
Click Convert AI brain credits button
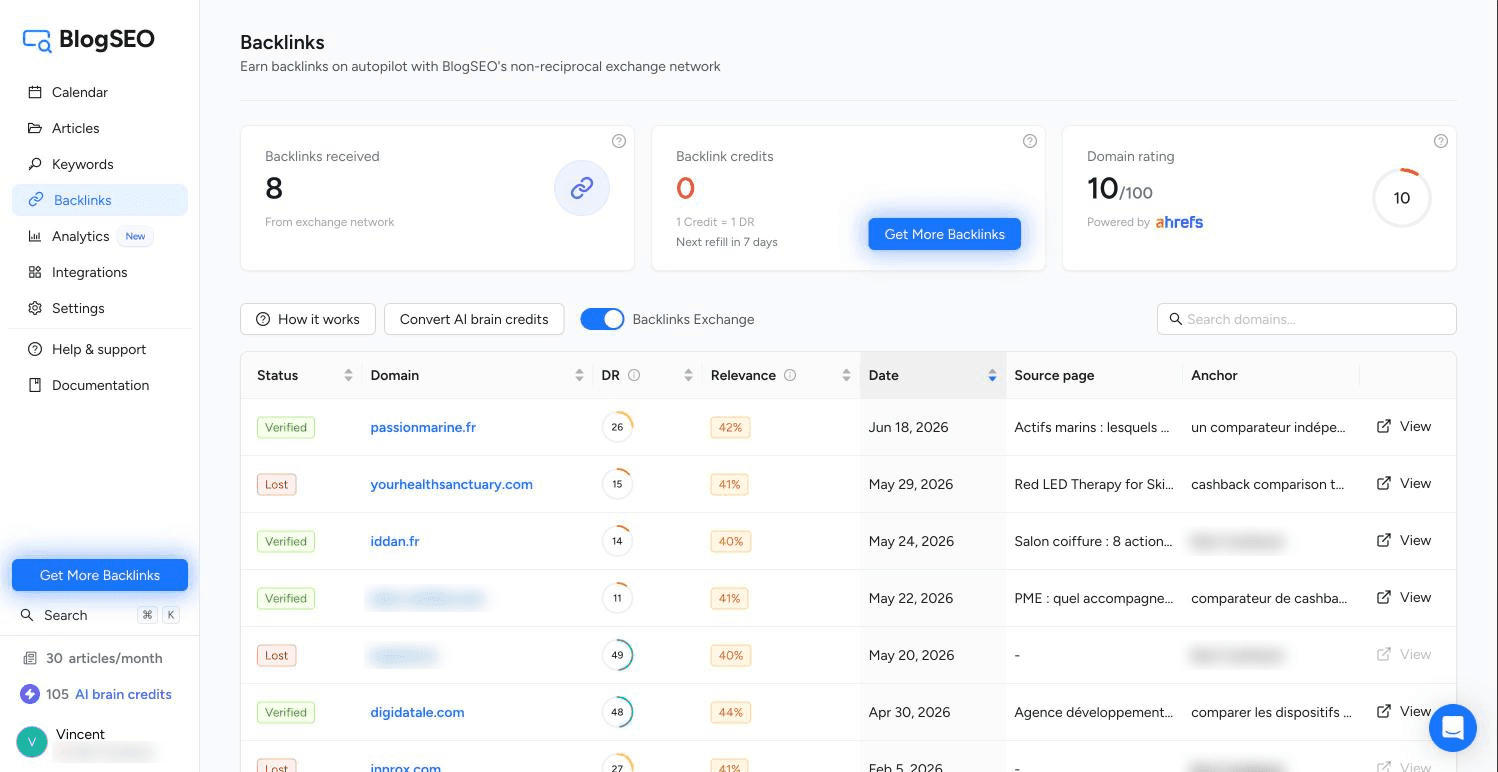474,319
